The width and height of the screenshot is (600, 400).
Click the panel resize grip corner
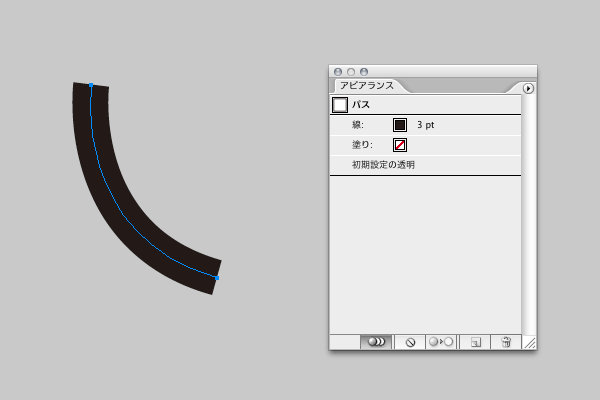530,342
